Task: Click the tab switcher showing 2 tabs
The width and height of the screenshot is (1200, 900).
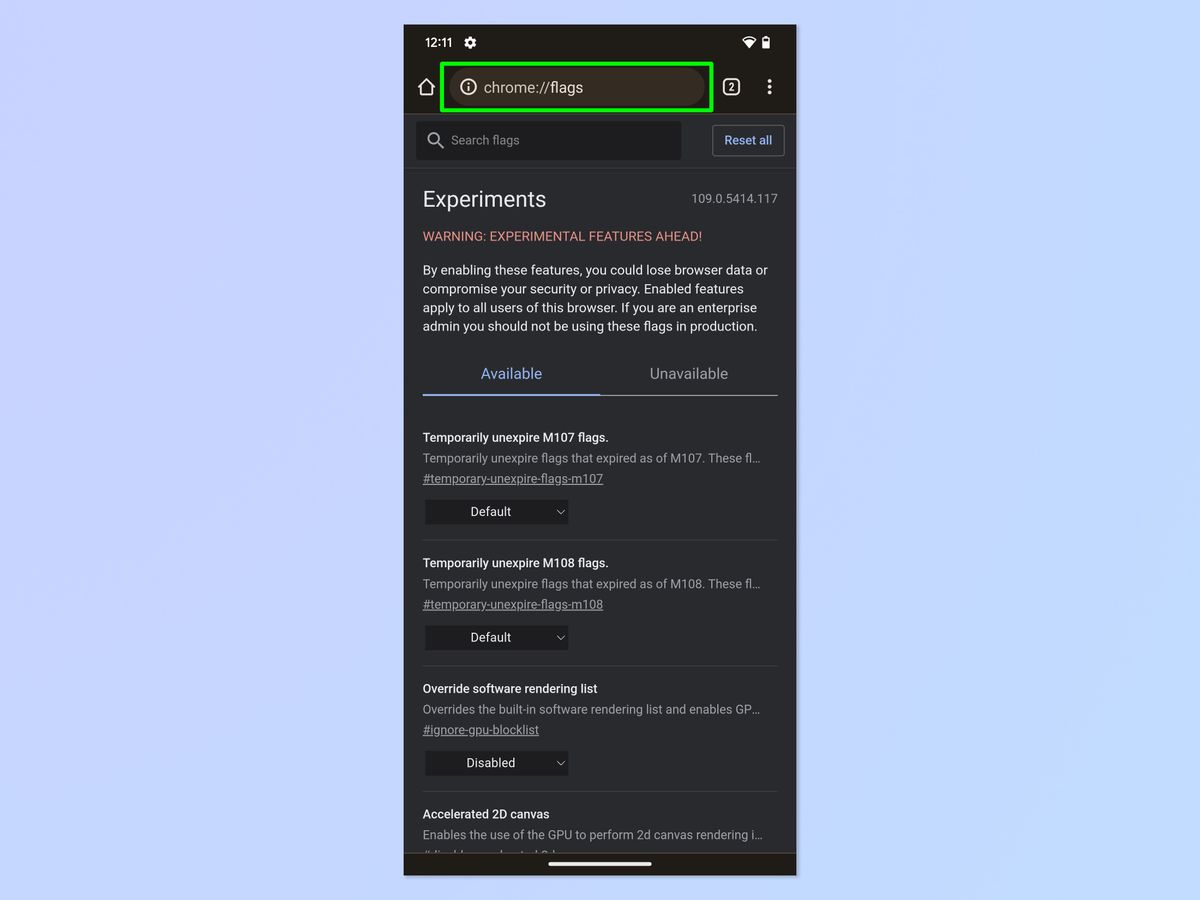Action: pos(731,87)
